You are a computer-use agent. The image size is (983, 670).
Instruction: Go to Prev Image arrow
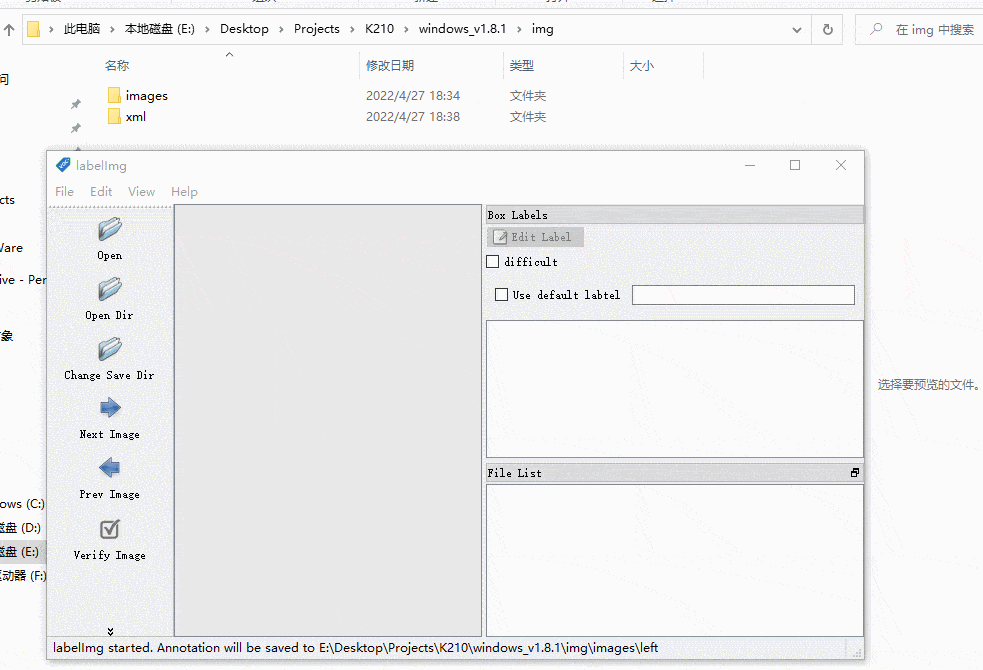pos(109,468)
